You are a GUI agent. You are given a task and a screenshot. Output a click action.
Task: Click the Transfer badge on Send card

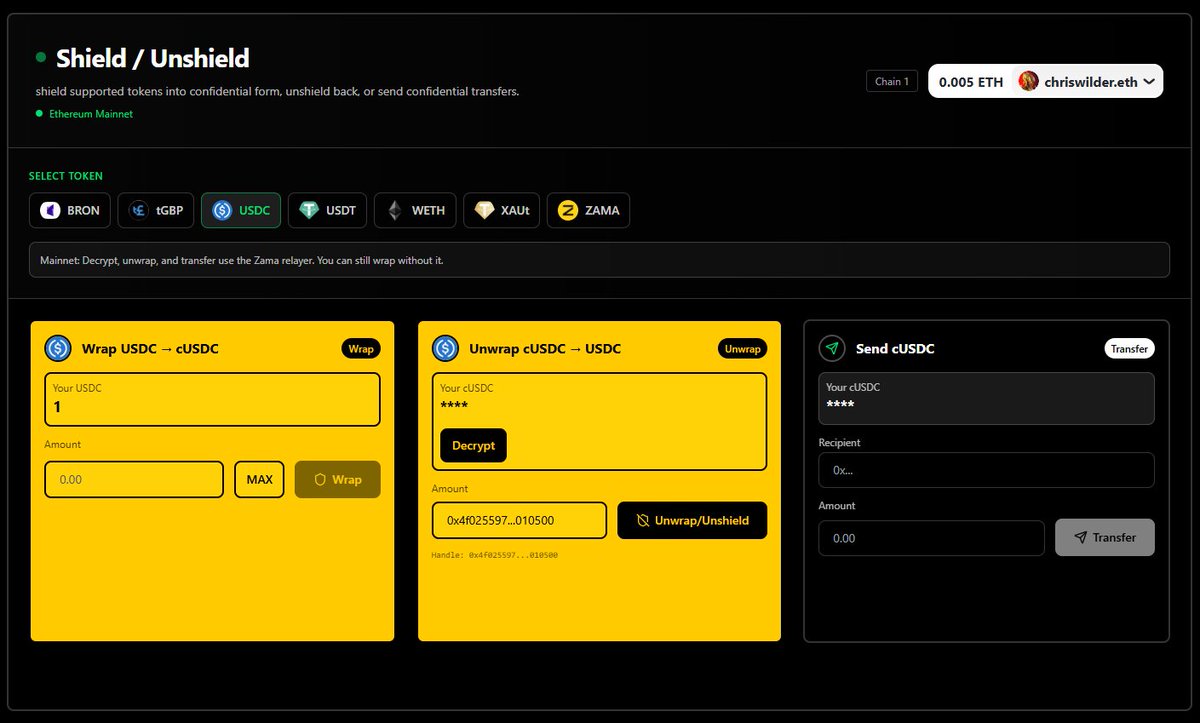(1129, 349)
